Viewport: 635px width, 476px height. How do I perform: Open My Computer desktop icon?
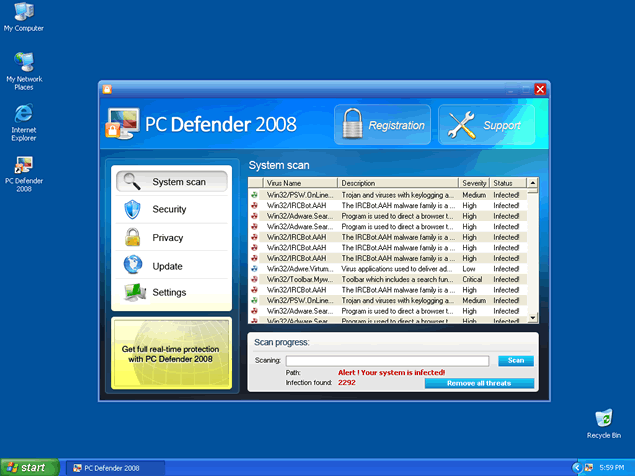click(x=23, y=13)
